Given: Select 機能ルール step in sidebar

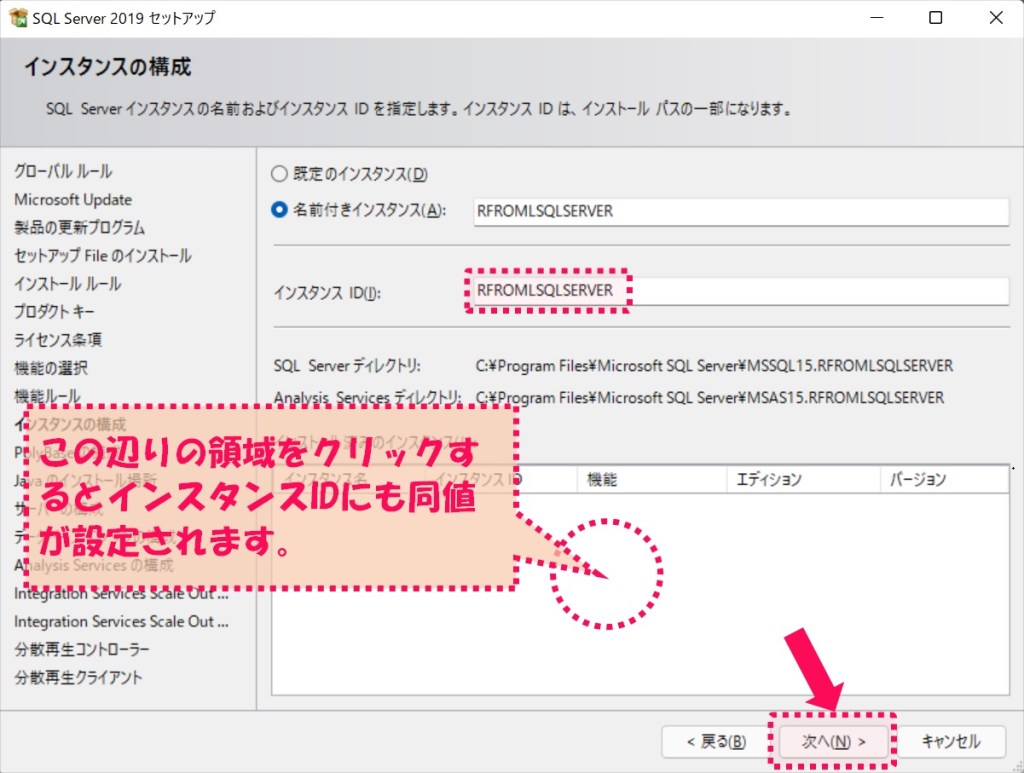Looking at the screenshot, I should [47, 396].
